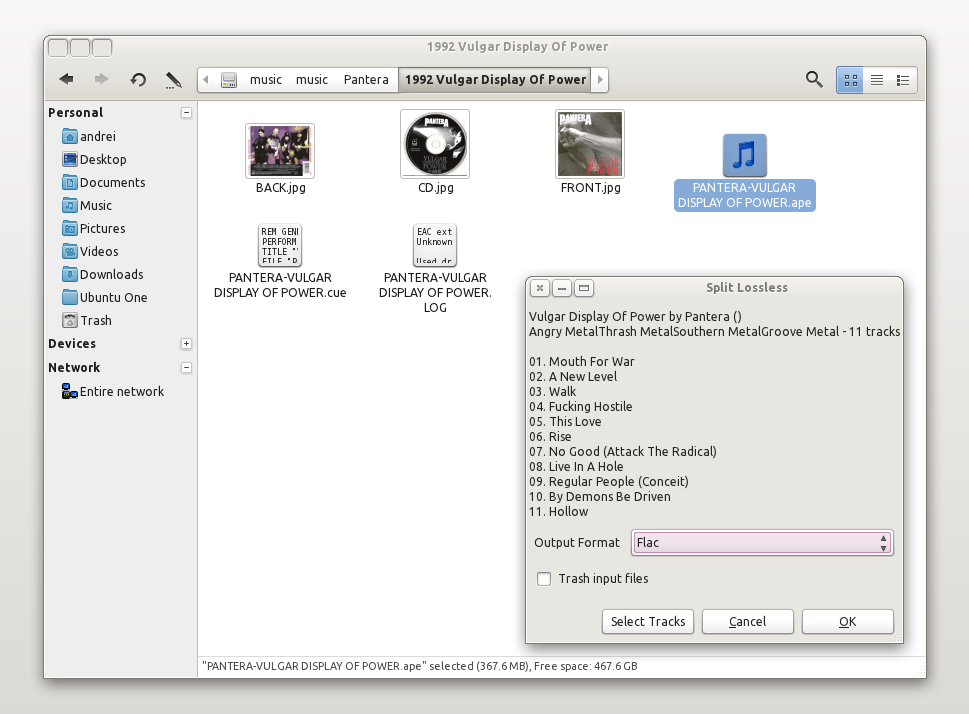Collapse the Personal section
Image resolution: width=969 pixels, height=714 pixels.
coord(186,113)
